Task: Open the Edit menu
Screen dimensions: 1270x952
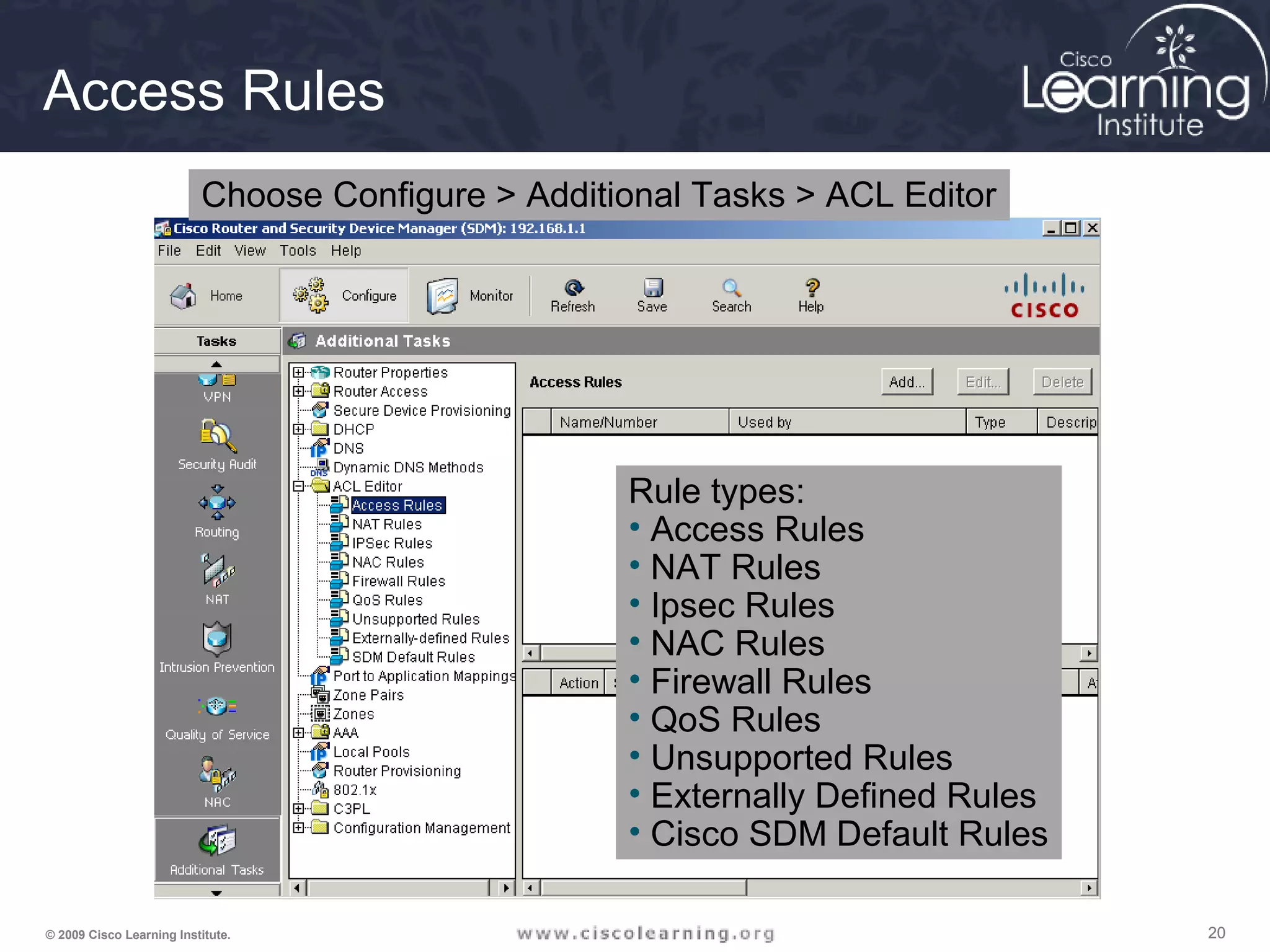Action: point(208,250)
